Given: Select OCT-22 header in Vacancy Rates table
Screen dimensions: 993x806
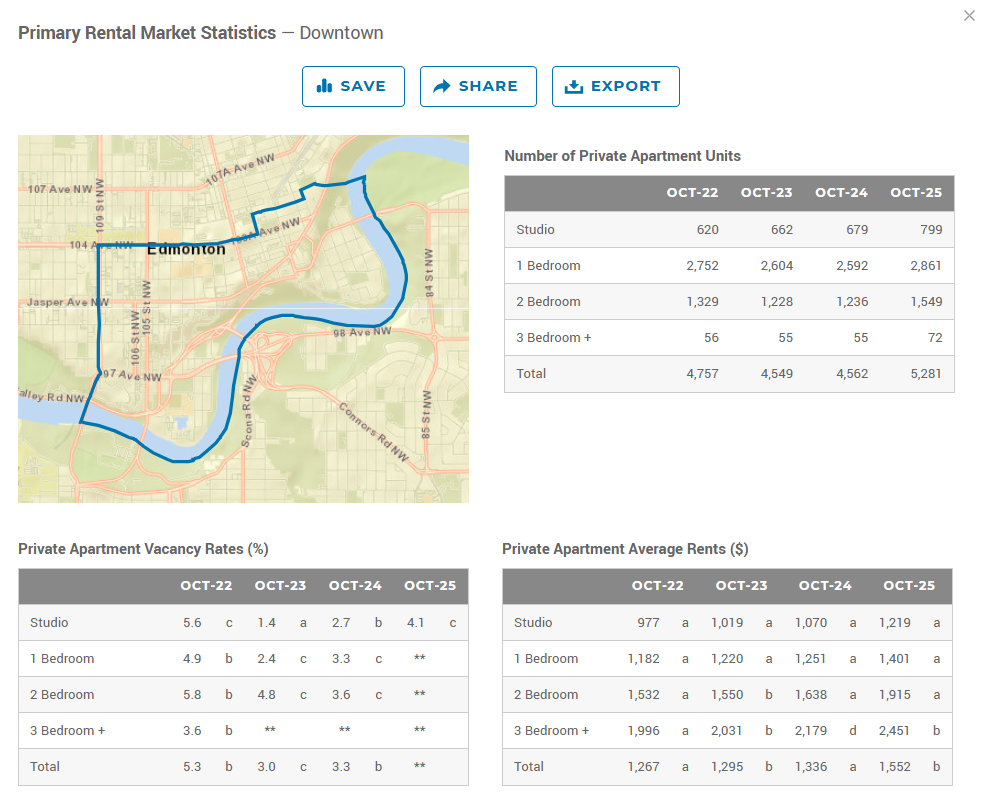Looking at the screenshot, I should click(x=208, y=586).
